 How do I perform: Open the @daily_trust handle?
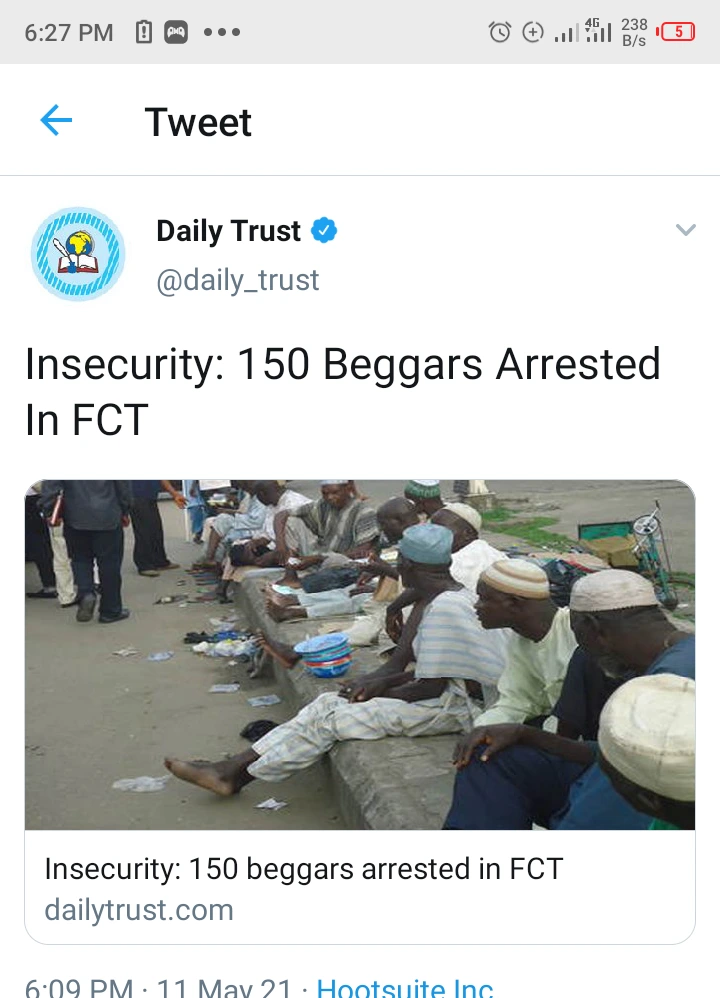[x=237, y=280]
